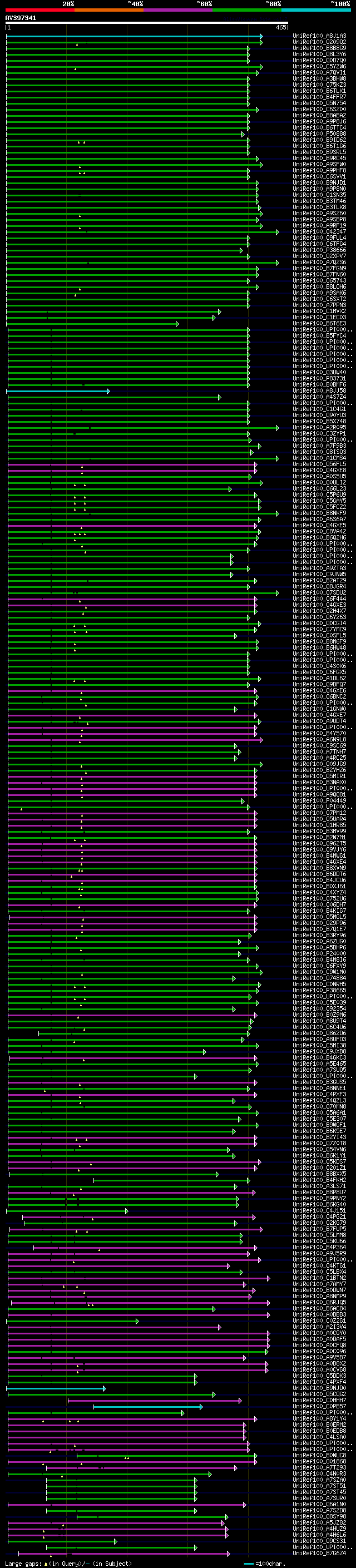Click the purple ~60% identity legend segment

pyautogui.click(x=179, y=10)
